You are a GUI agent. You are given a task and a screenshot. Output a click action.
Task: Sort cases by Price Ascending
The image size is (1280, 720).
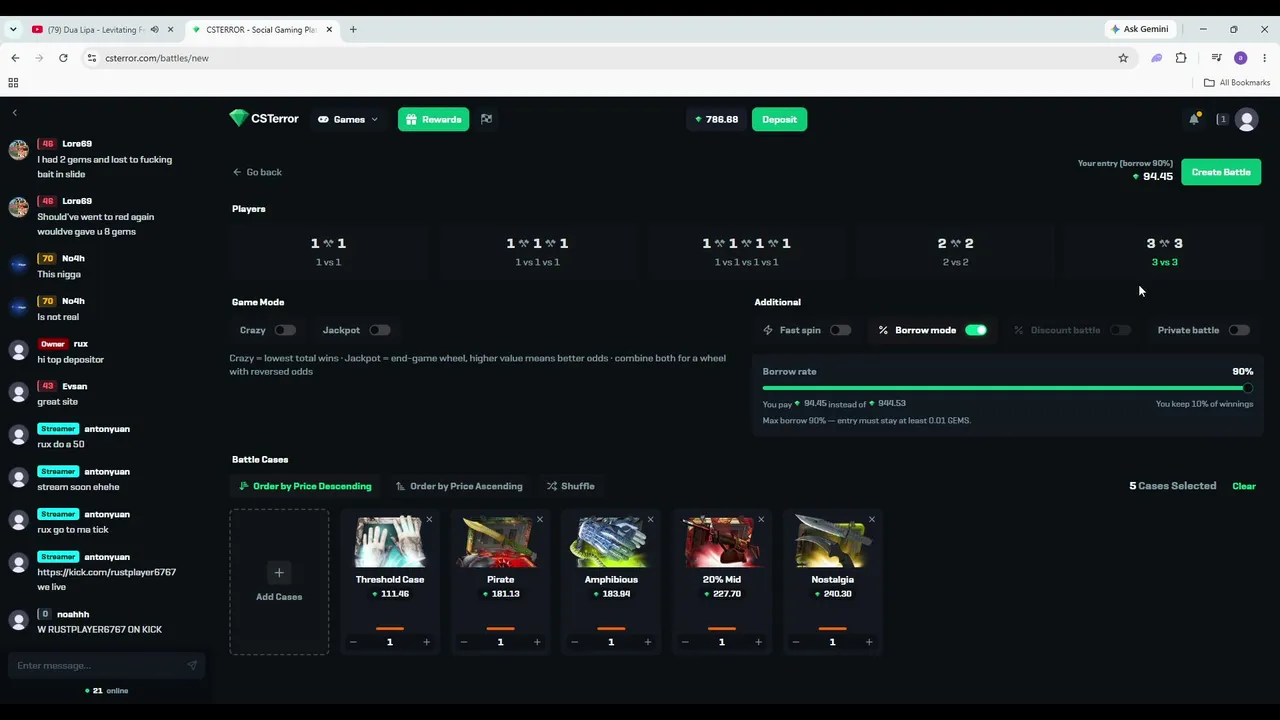click(459, 486)
